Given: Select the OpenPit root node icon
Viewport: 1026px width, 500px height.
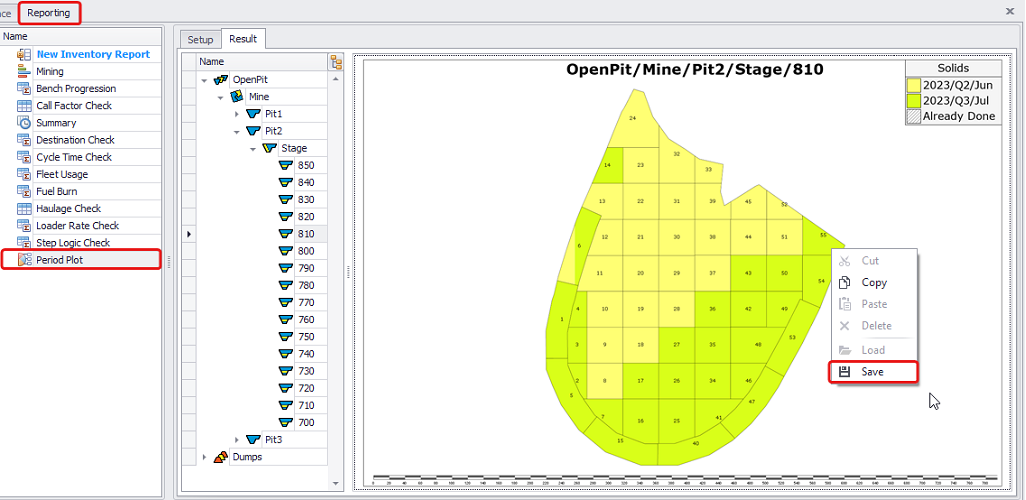Looking at the screenshot, I should [x=221, y=80].
